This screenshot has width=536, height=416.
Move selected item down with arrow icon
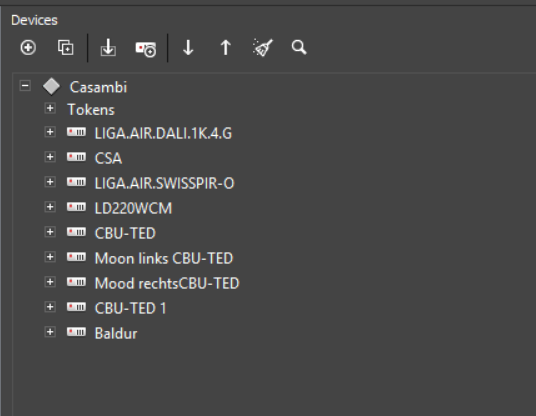pyautogui.click(x=188, y=48)
